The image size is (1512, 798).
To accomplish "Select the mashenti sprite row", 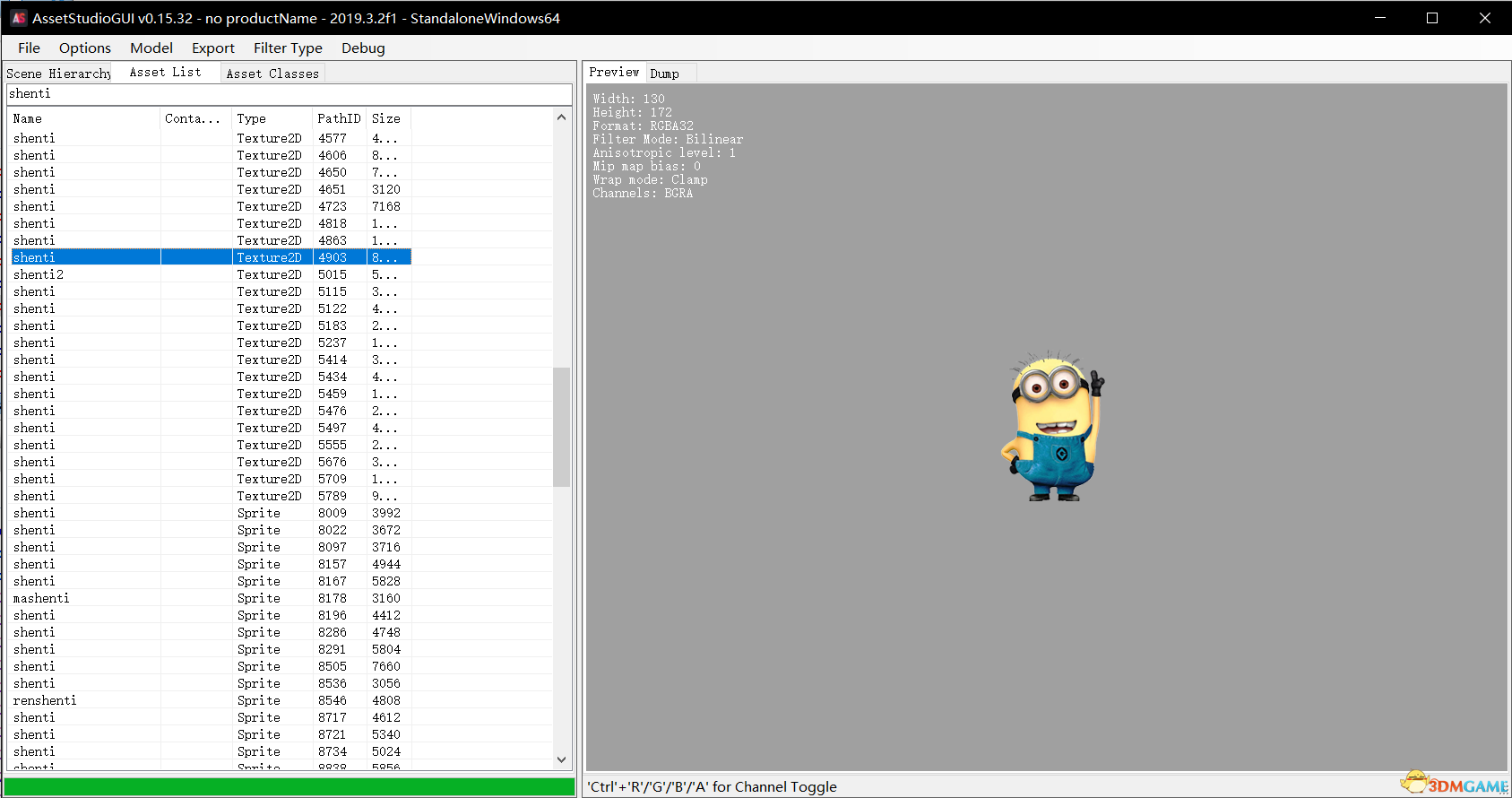I will coord(211,598).
